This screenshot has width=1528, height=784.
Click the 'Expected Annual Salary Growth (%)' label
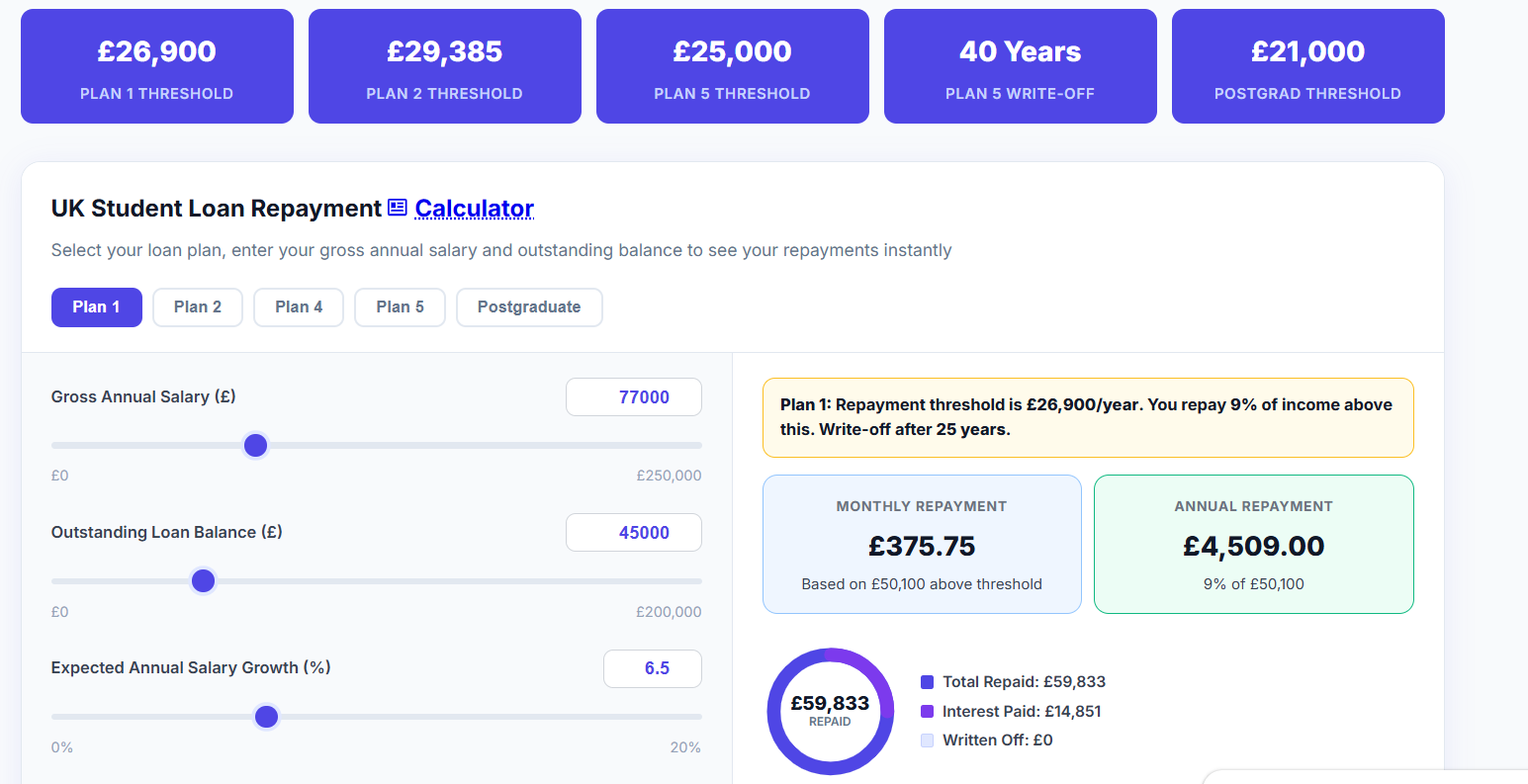coord(191,667)
